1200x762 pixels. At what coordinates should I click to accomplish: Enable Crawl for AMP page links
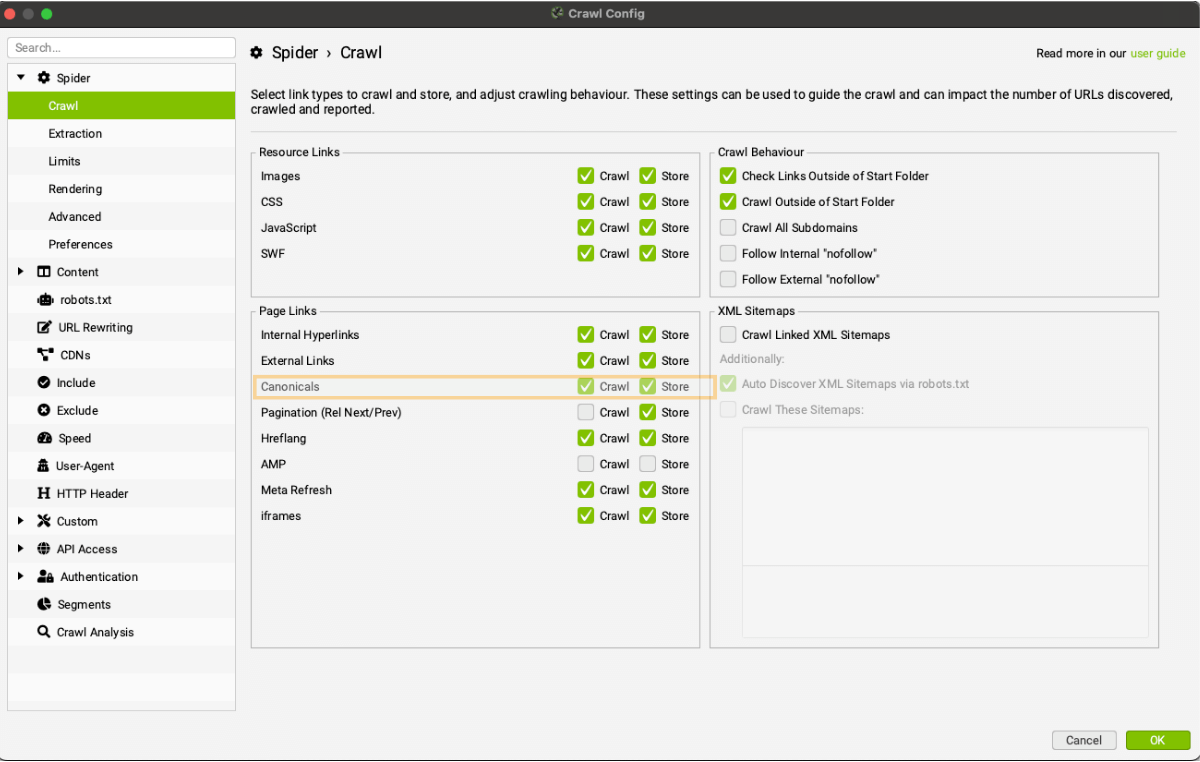pyautogui.click(x=585, y=463)
